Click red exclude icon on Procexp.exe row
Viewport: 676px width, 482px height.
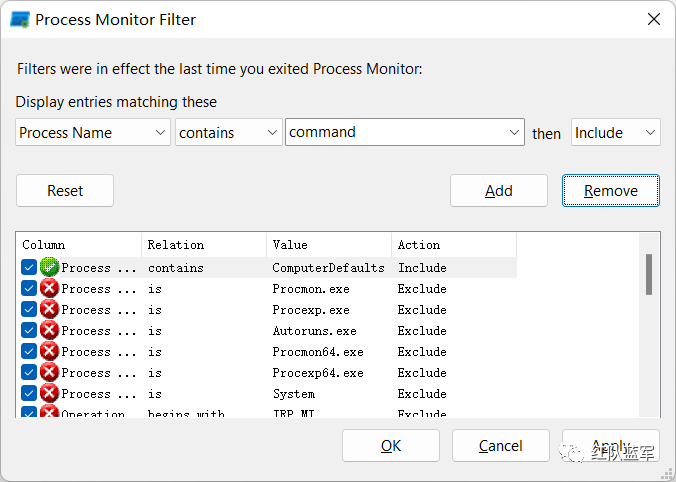pyautogui.click(x=49, y=310)
